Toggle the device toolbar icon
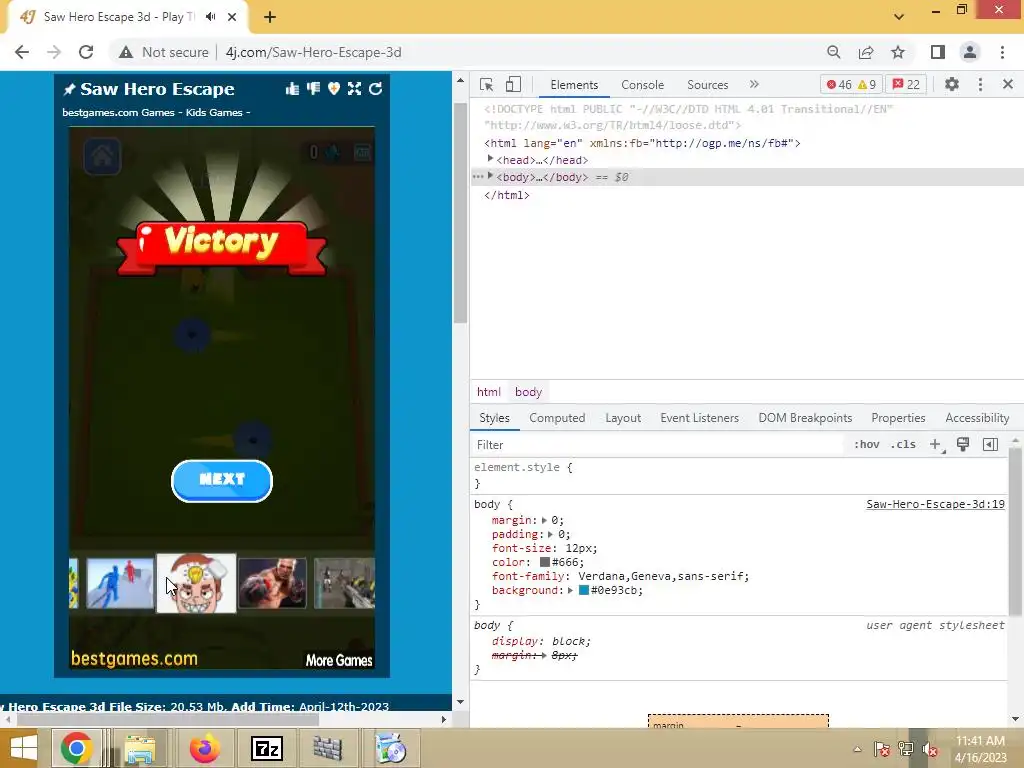Screen dimensions: 1024x768 click(x=513, y=84)
